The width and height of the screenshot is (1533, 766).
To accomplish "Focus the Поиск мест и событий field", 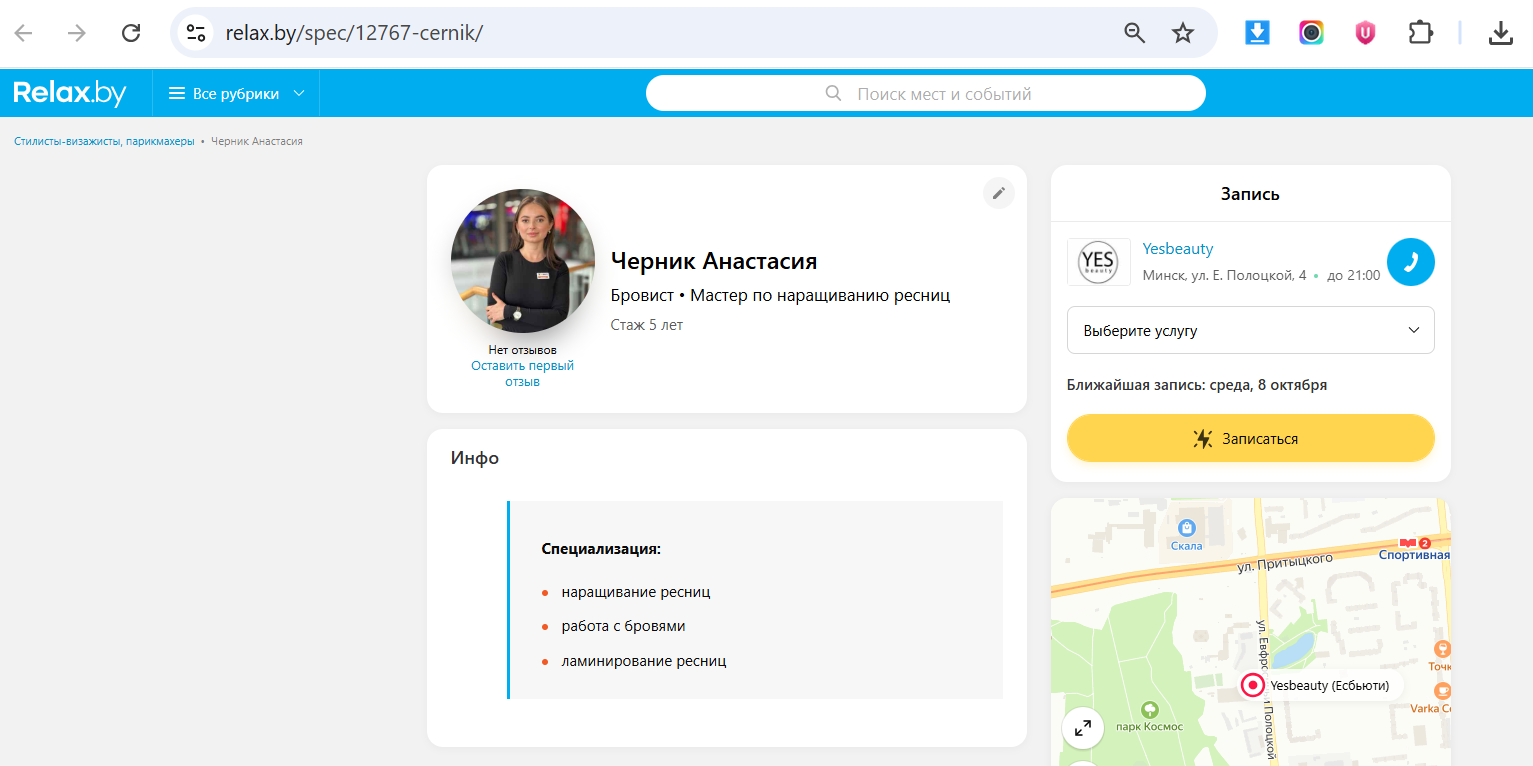I will 926,94.
